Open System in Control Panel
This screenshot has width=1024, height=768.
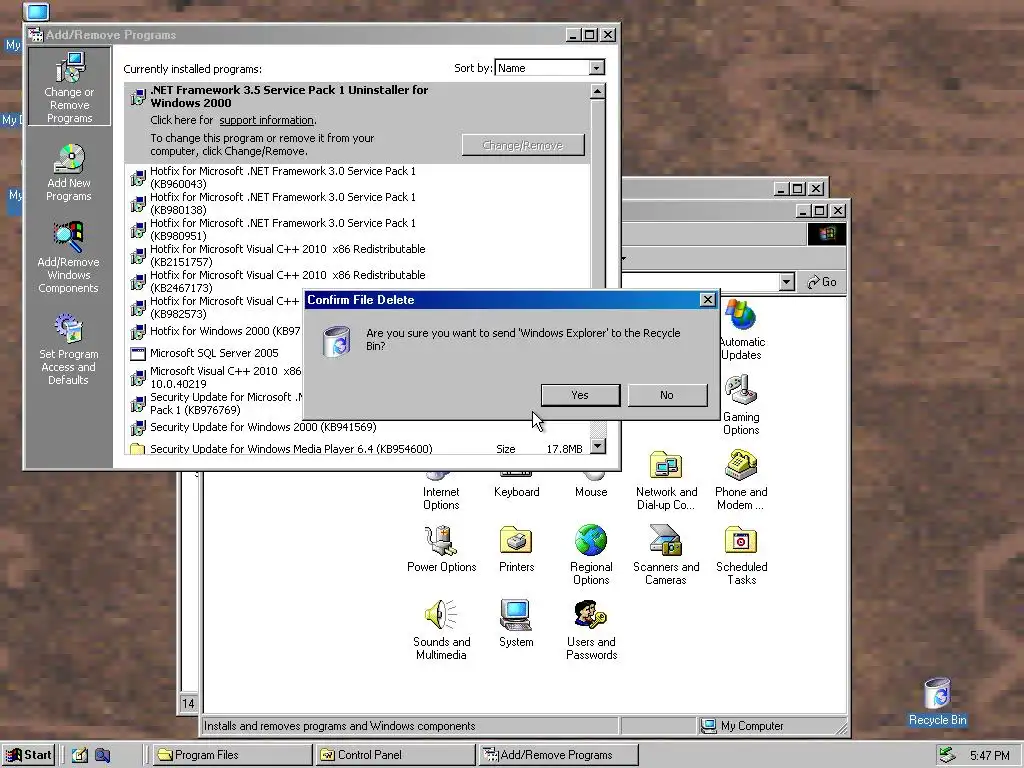pyautogui.click(x=517, y=624)
